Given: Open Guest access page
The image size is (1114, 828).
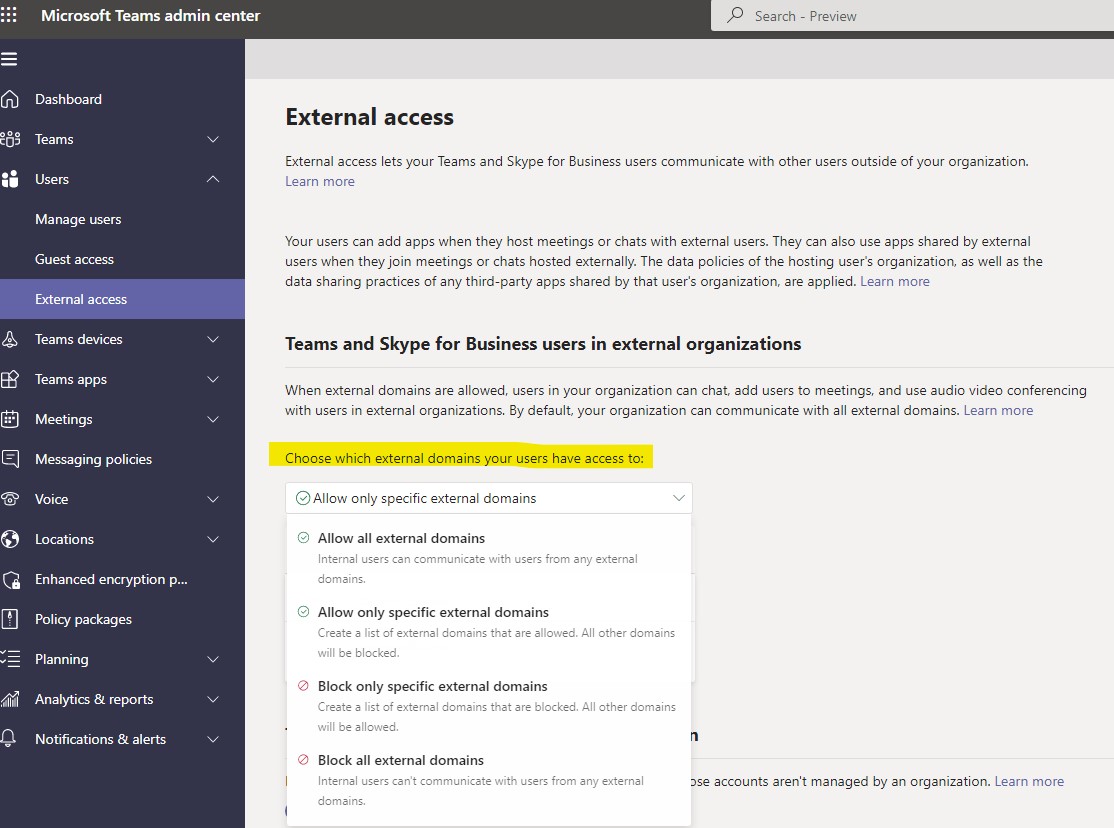Looking at the screenshot, I should tap(122, 259).
